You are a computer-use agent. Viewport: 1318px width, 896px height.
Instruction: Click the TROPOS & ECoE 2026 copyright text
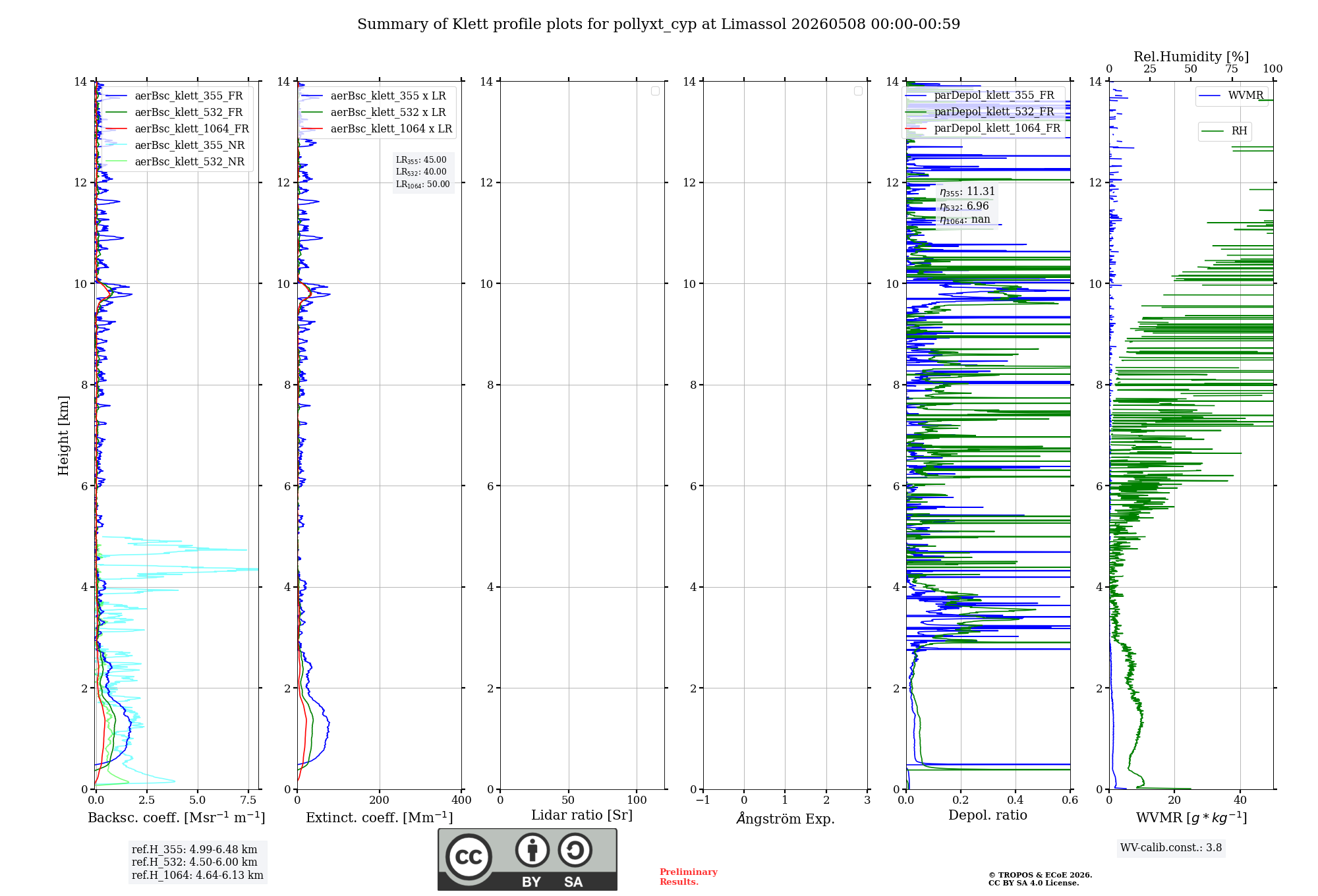click(x=1040, y=875)
